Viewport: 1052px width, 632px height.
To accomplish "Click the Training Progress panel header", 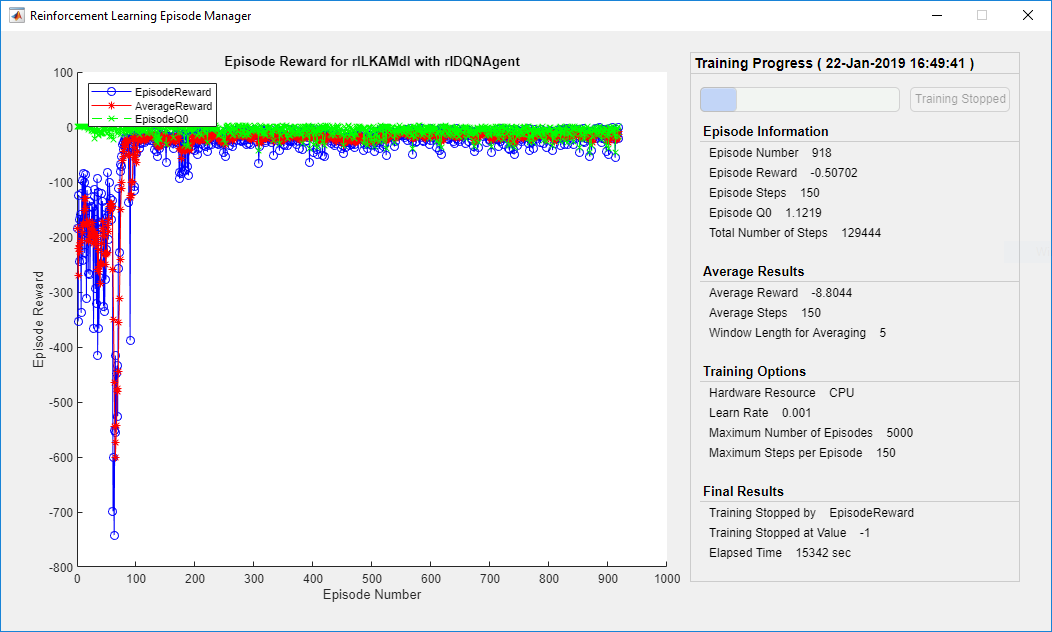I will click(834, 63).
